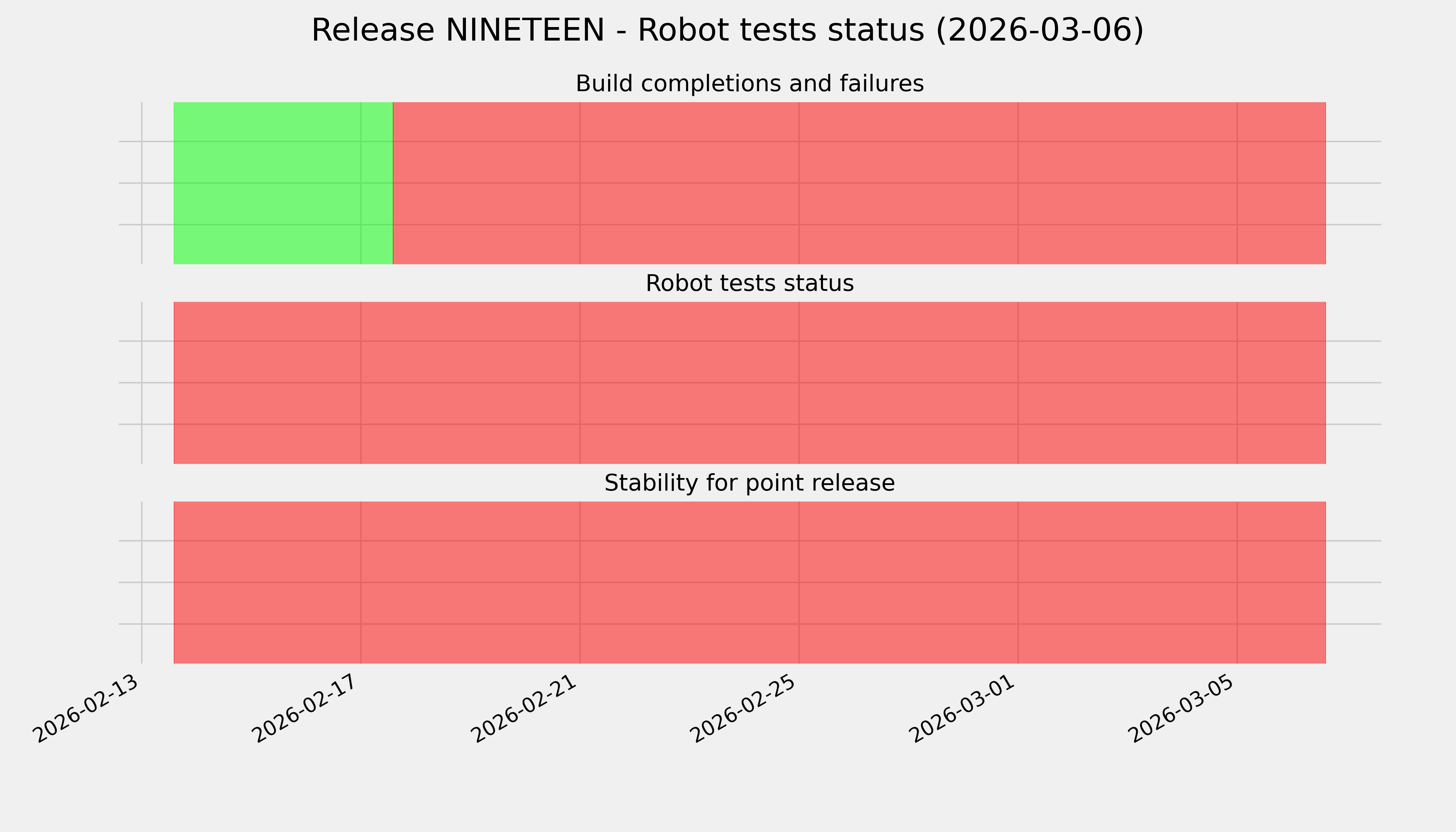This screenshot has width=1456, height=832.
Task: Click the red region in the Build completions chart
Action: (x=857, y=183)
